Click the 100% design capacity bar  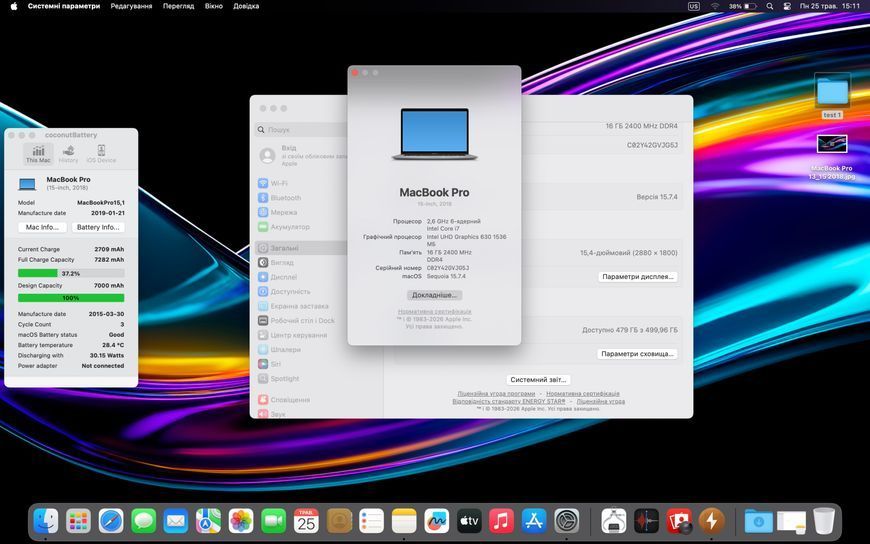[x=71, y=298]
